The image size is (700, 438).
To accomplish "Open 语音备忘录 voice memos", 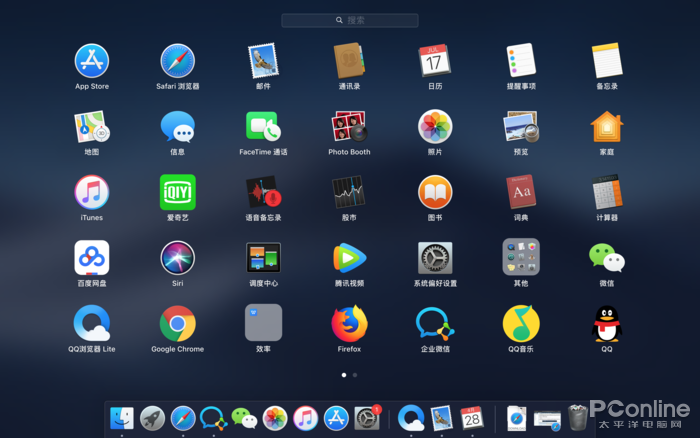I will pos(263,192).
